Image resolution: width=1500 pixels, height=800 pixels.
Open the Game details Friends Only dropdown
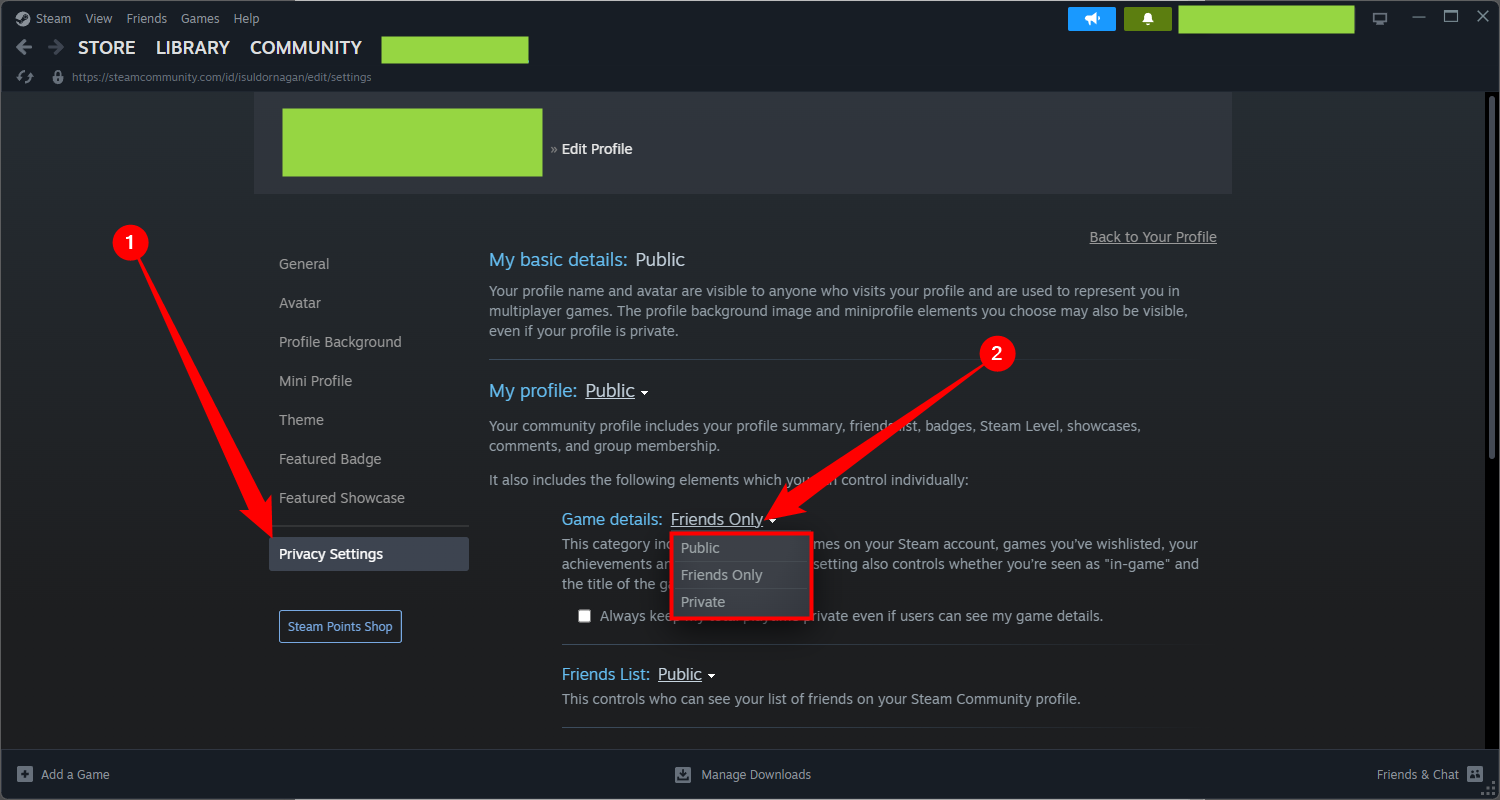(x=724, y=519)
